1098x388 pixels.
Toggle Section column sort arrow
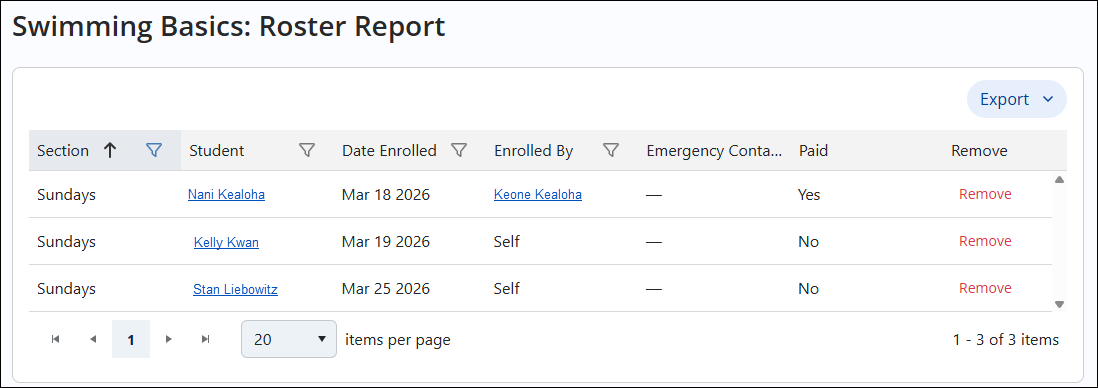(110, 150)
